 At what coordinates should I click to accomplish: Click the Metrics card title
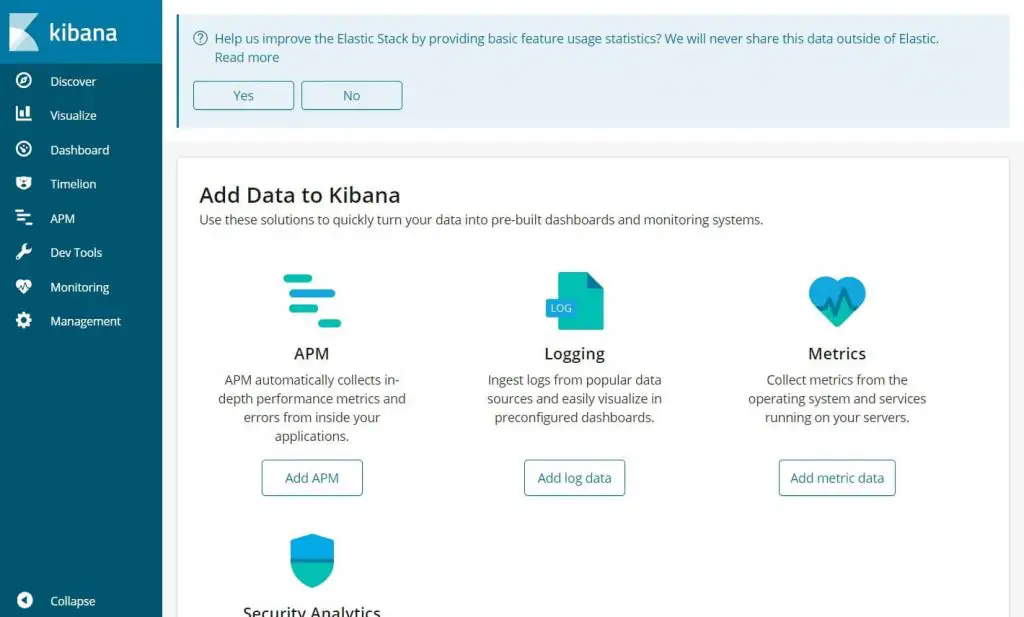pos(837,354)
